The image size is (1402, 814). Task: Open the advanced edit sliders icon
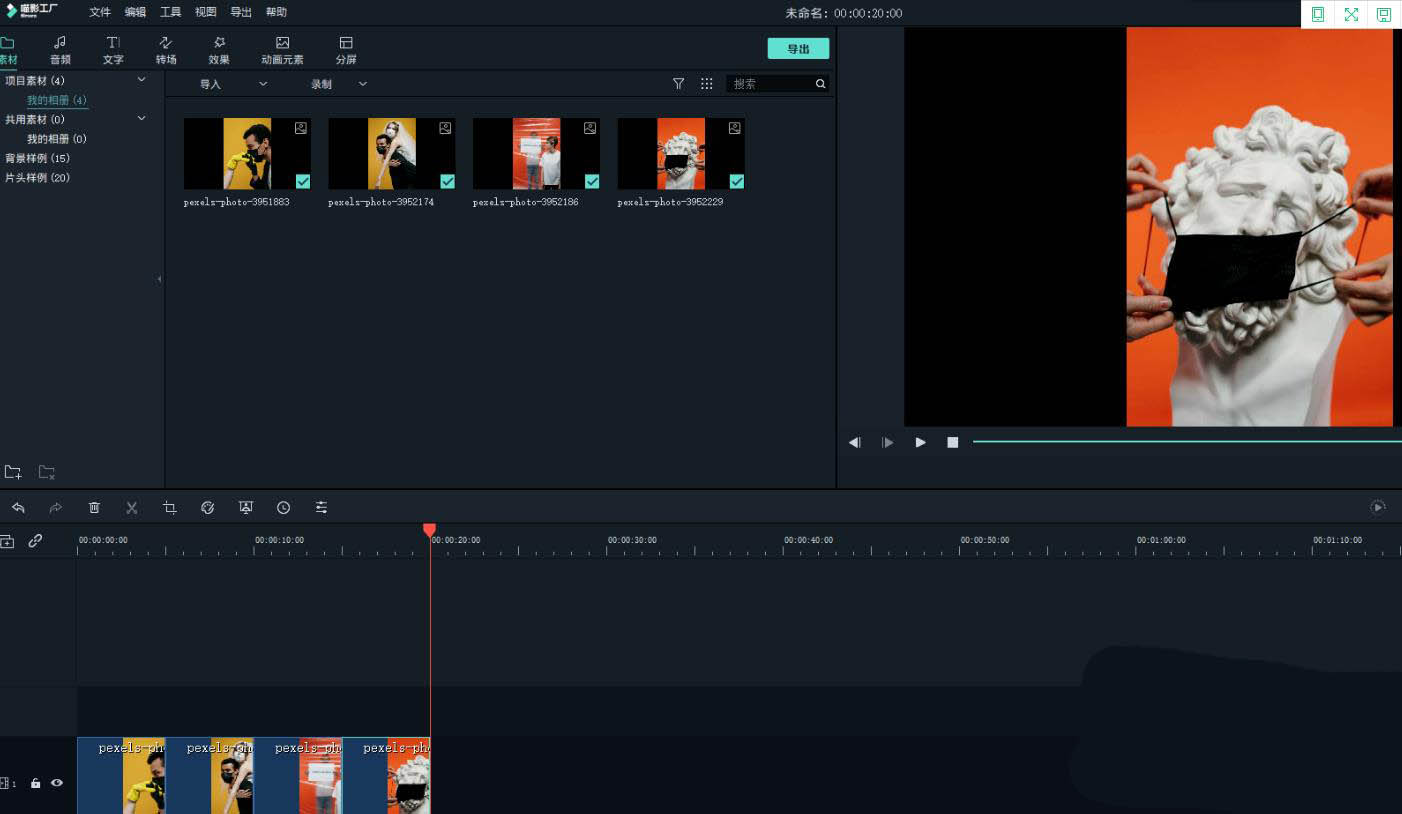321,508
